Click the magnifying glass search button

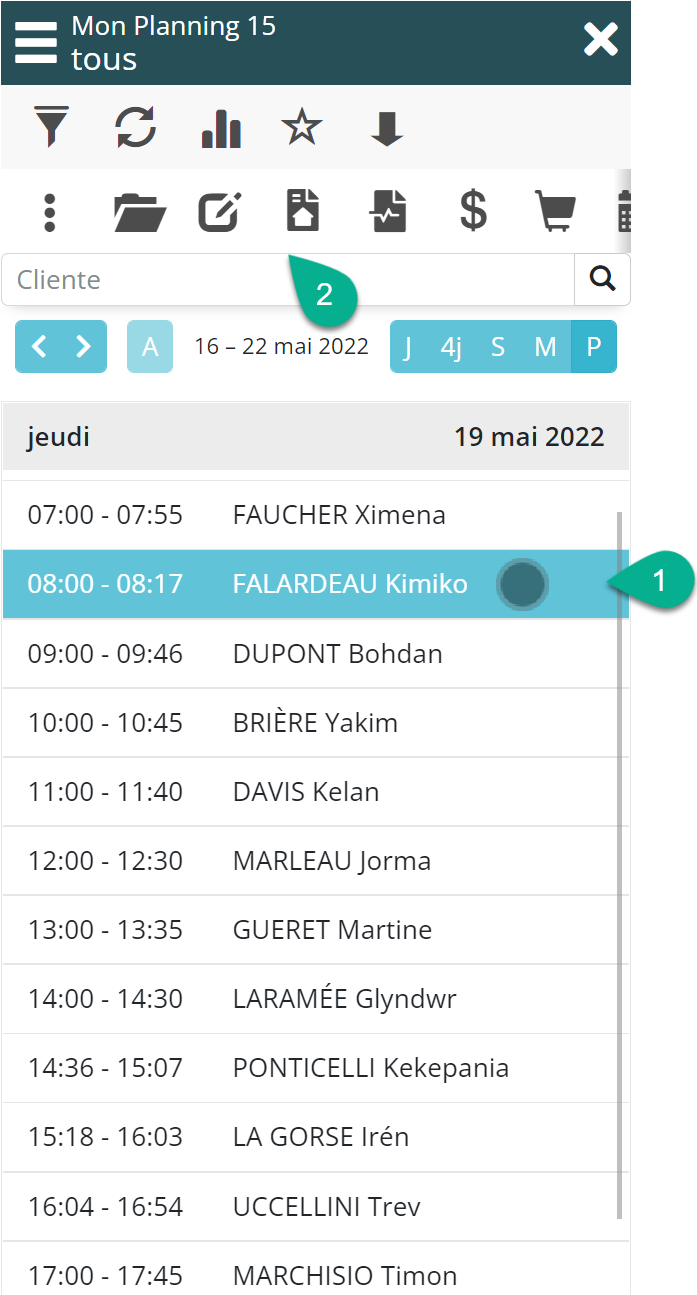602,280
